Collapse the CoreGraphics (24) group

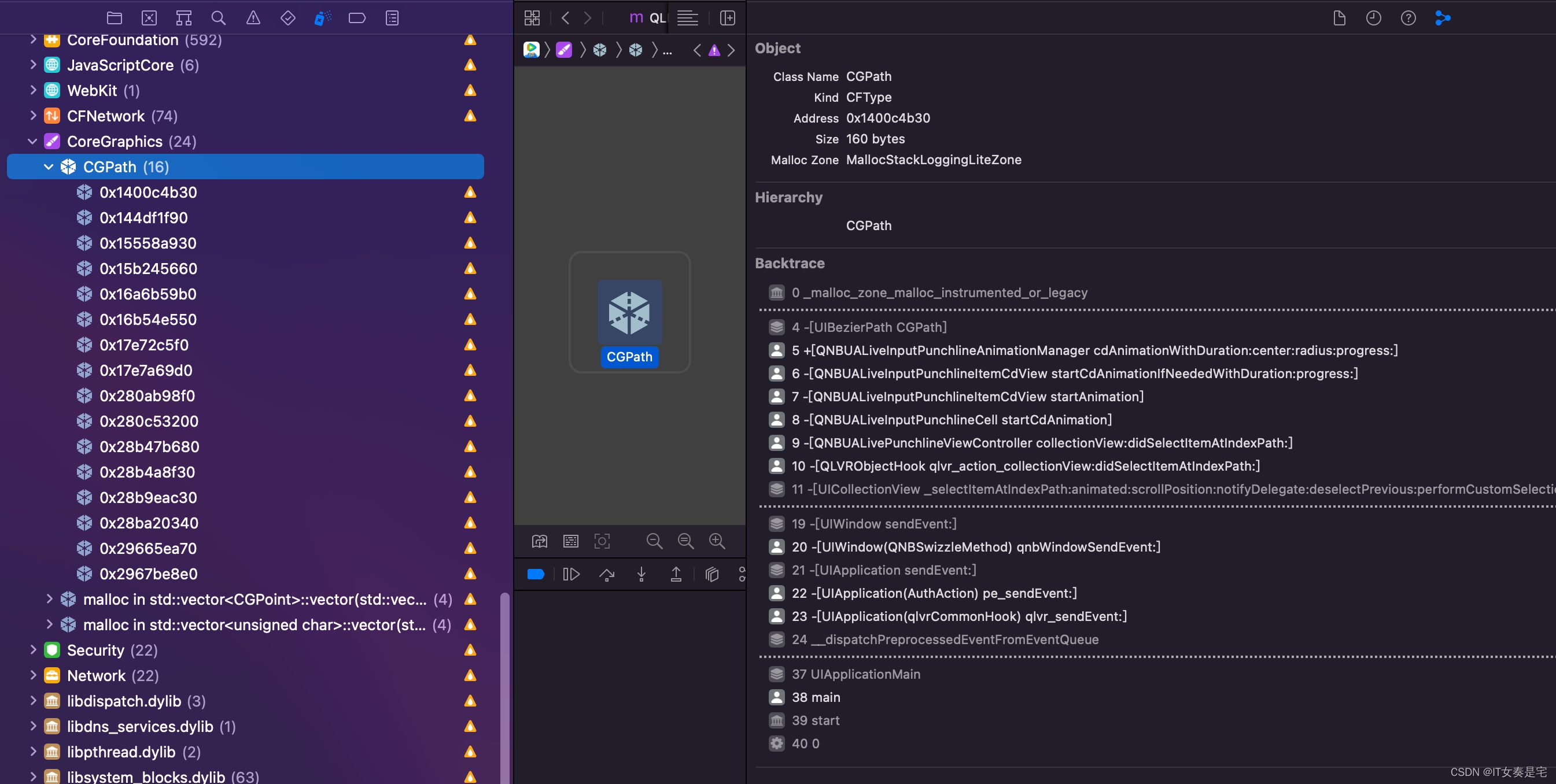33,142
